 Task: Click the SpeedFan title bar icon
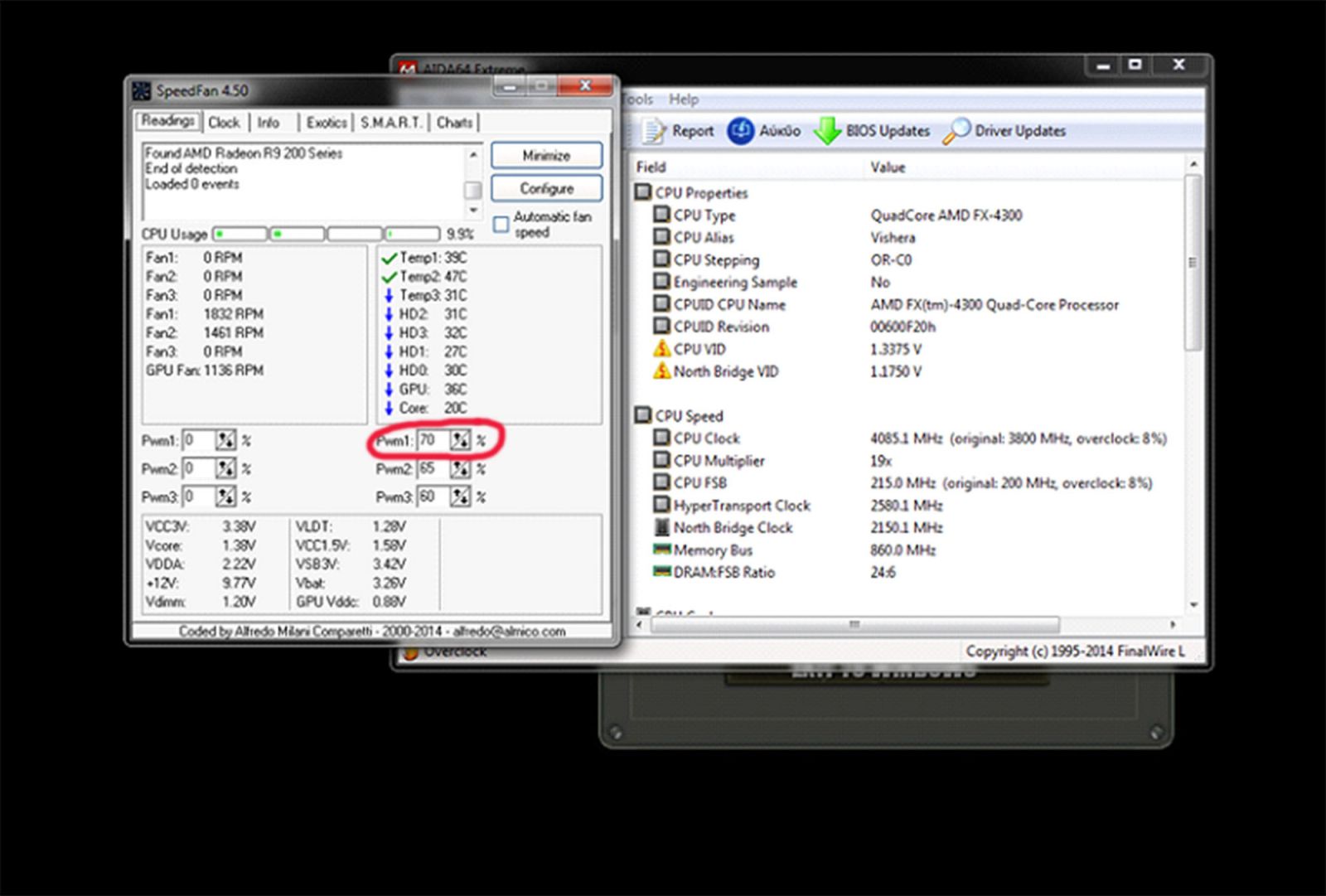click(142, 90)
